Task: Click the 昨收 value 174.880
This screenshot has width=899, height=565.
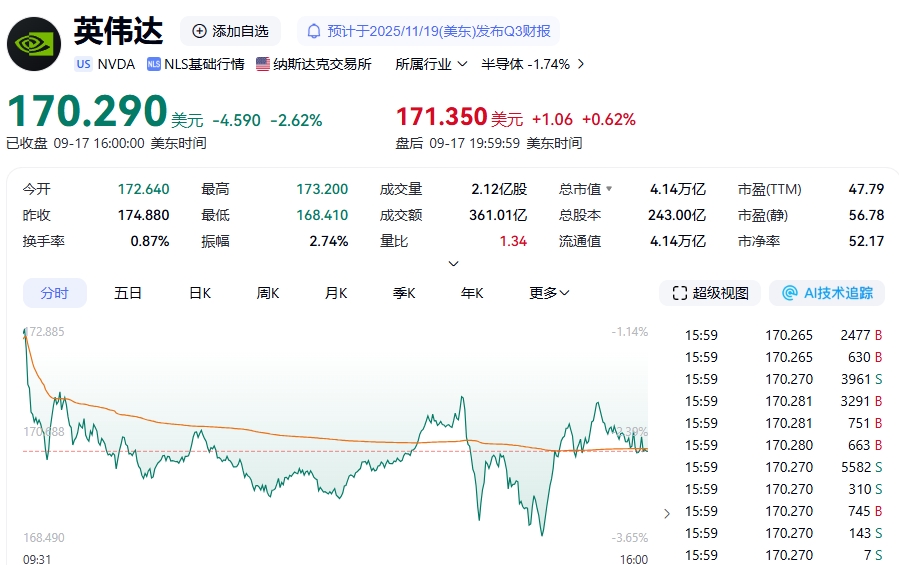Action: [143, 216]
